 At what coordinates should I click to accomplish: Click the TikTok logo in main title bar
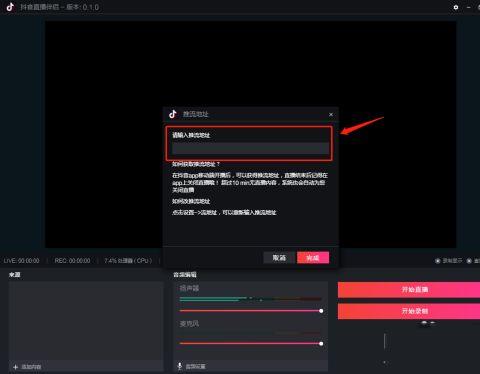(10, 7)
